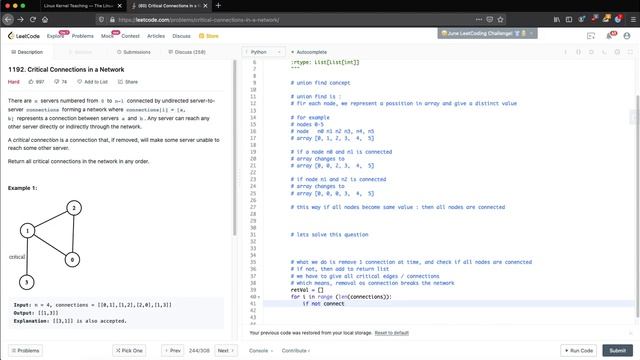Image resolution: width=640 pixels, height=360 pixels.
Task: Click the browser address bar URL
Action: [198, 20]
